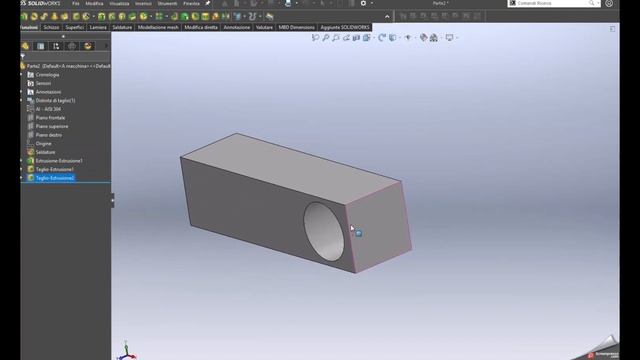Select Piano destro in the tree
The height and width of the screenshot is (360, 640).
(x=49, y=135)
